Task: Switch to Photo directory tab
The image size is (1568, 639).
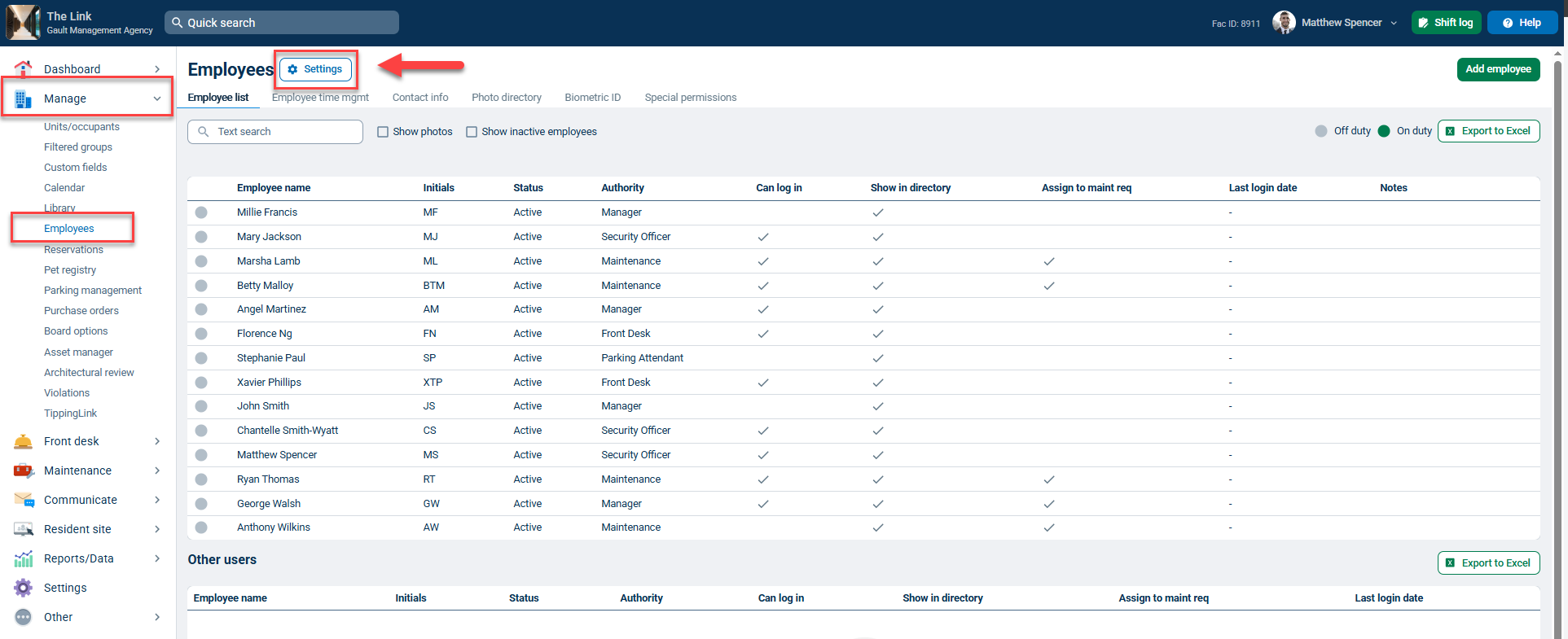Action: coord(507,98)
